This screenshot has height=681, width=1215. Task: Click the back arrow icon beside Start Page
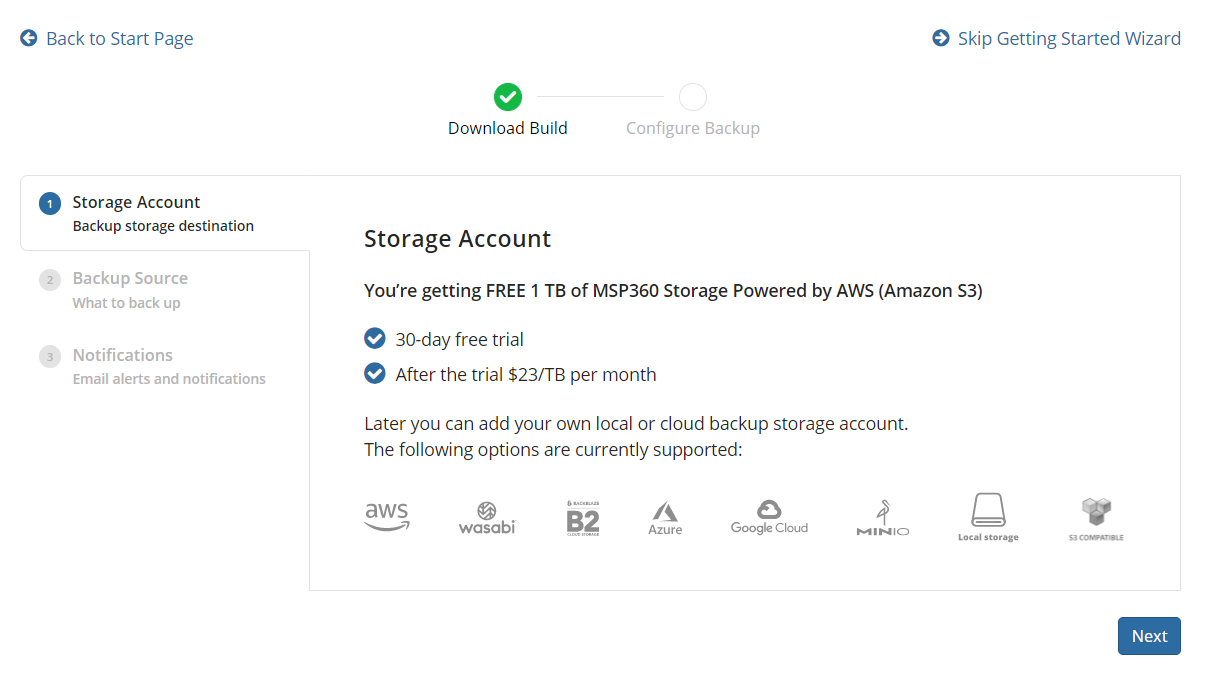[29, 38]
